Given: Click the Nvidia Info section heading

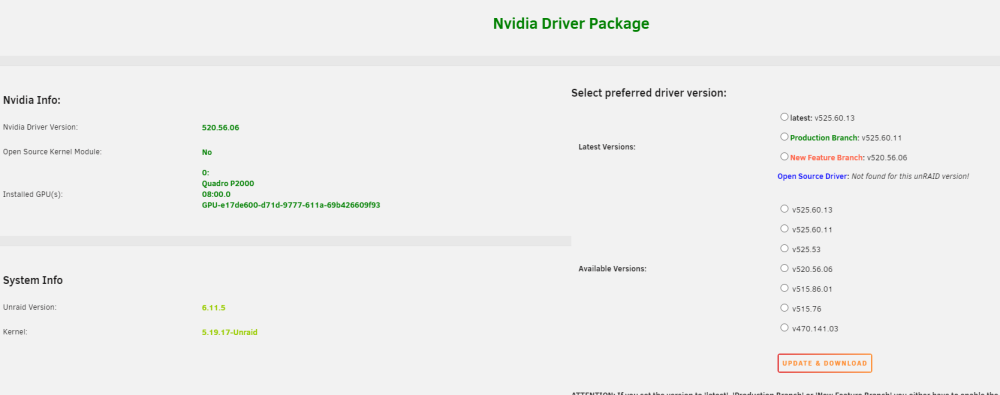Looking at the screenshot, I should click(32, 100).
